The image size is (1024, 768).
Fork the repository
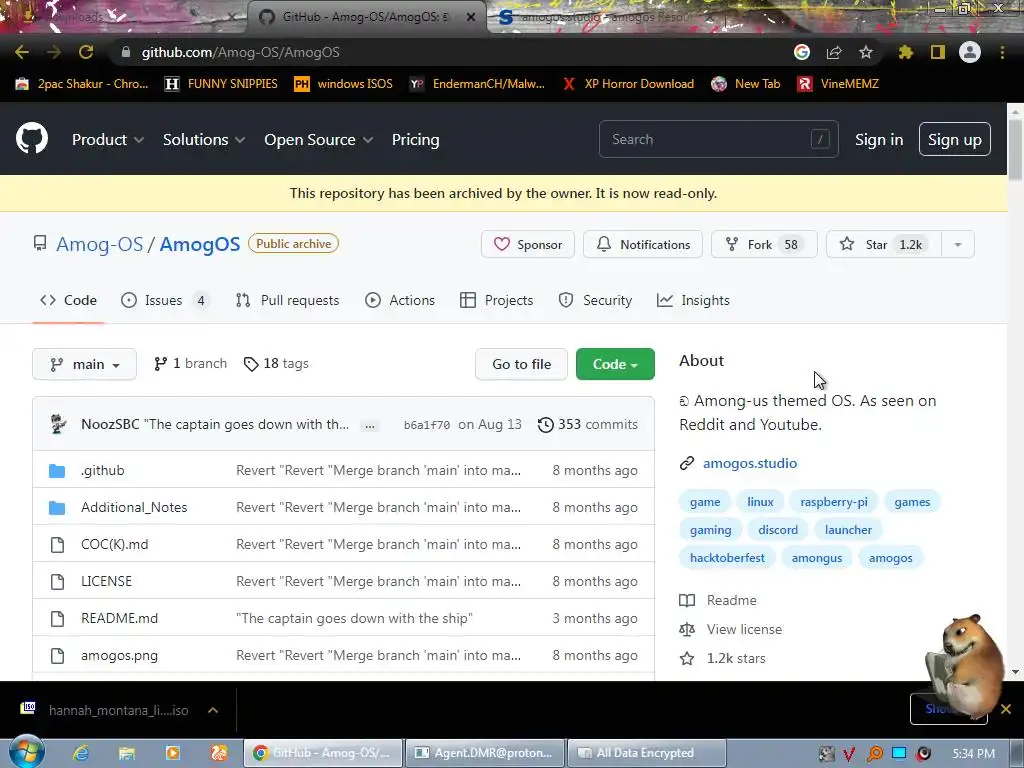click(764, 244)
